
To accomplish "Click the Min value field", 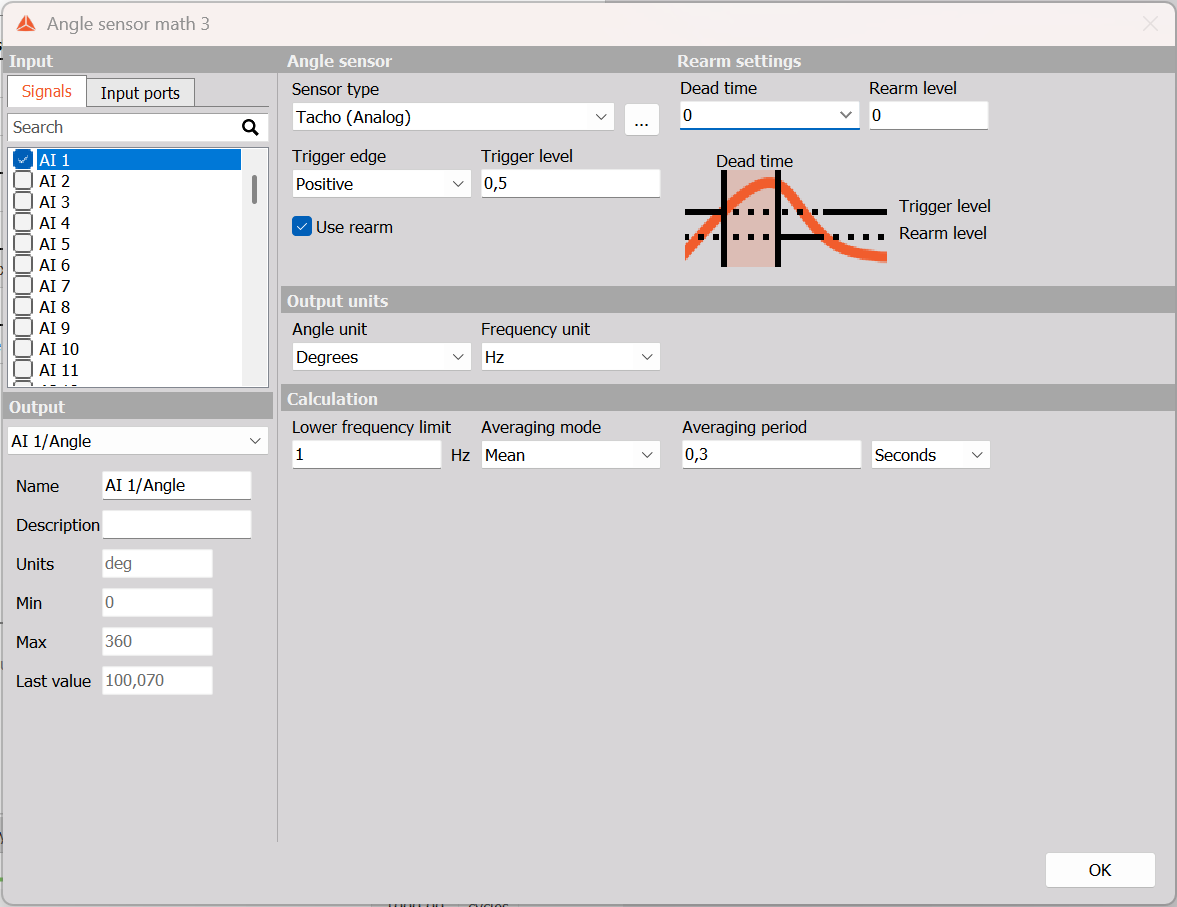I will (x=157, y=602).
